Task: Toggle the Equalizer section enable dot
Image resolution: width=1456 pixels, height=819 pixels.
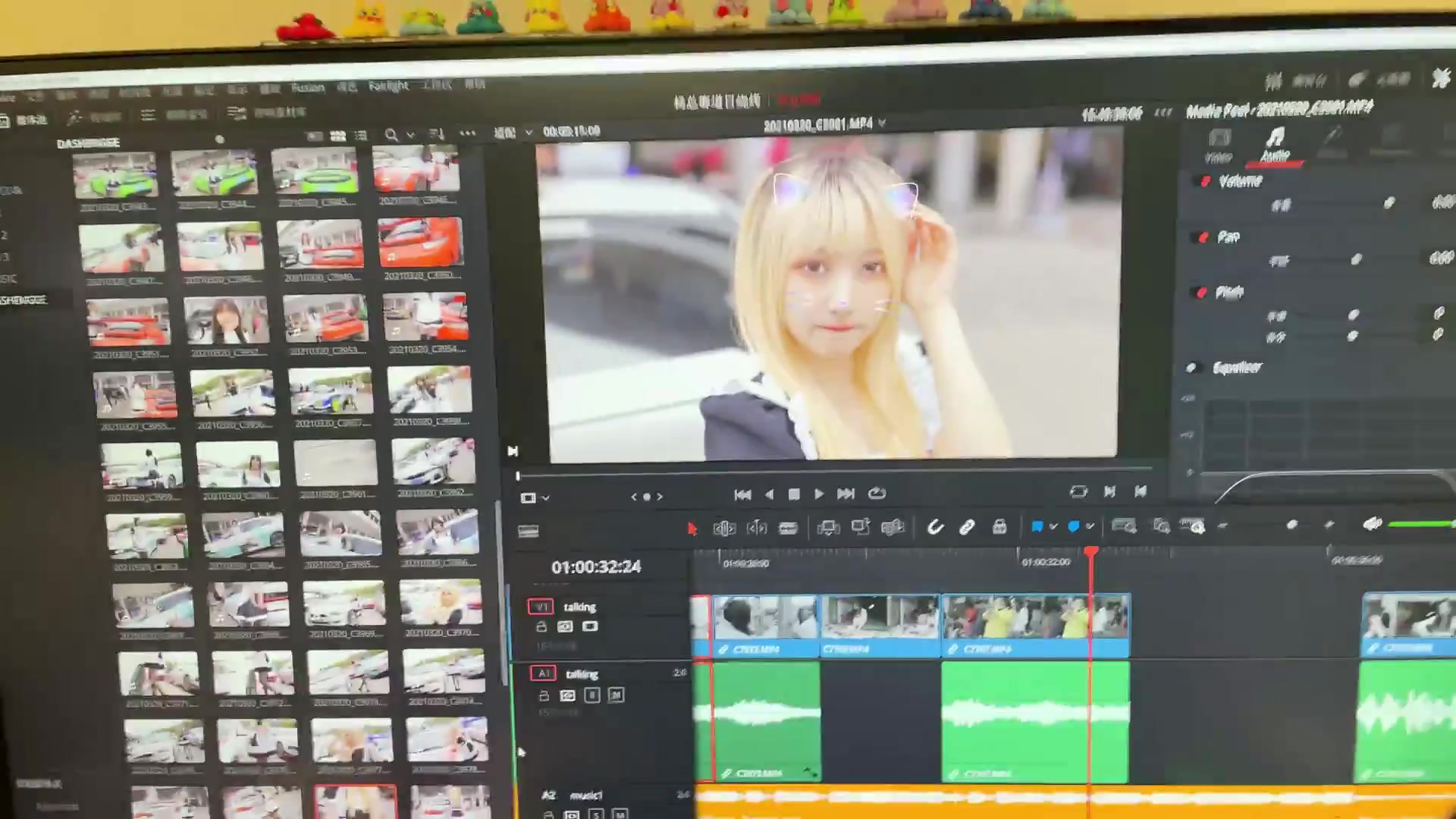Action: [x=1191, y=368]
